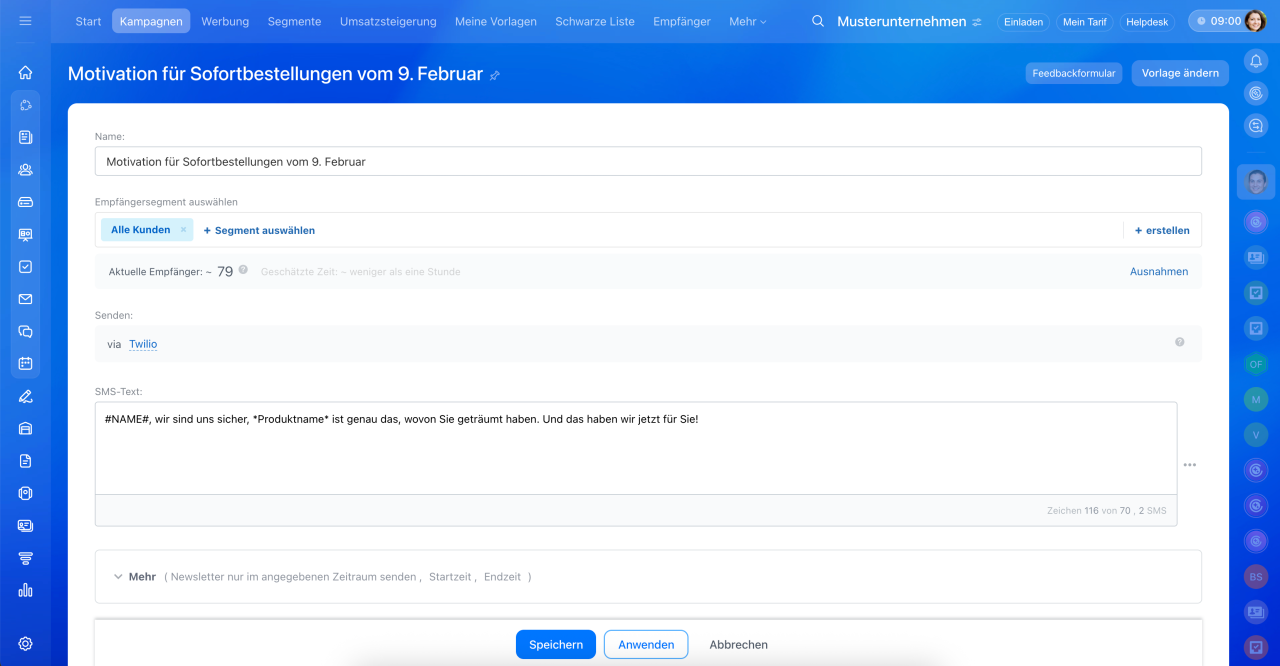Click help icon next to recipient count
1280x666 pixels.
(243, 270)
